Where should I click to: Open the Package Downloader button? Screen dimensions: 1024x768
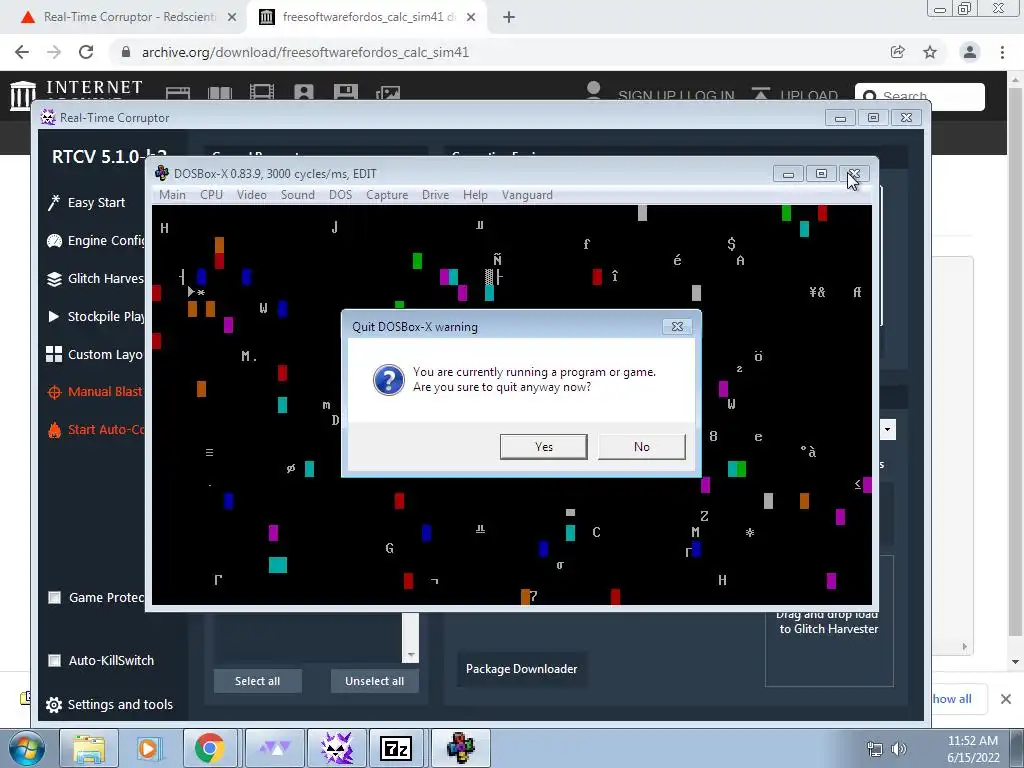point(521,669)
